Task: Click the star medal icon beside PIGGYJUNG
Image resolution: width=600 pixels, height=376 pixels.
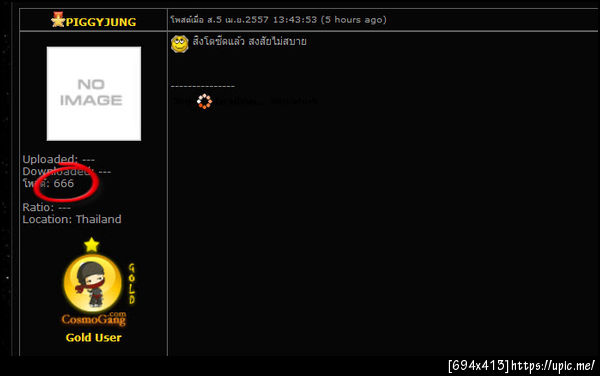Action: (58, 20)
